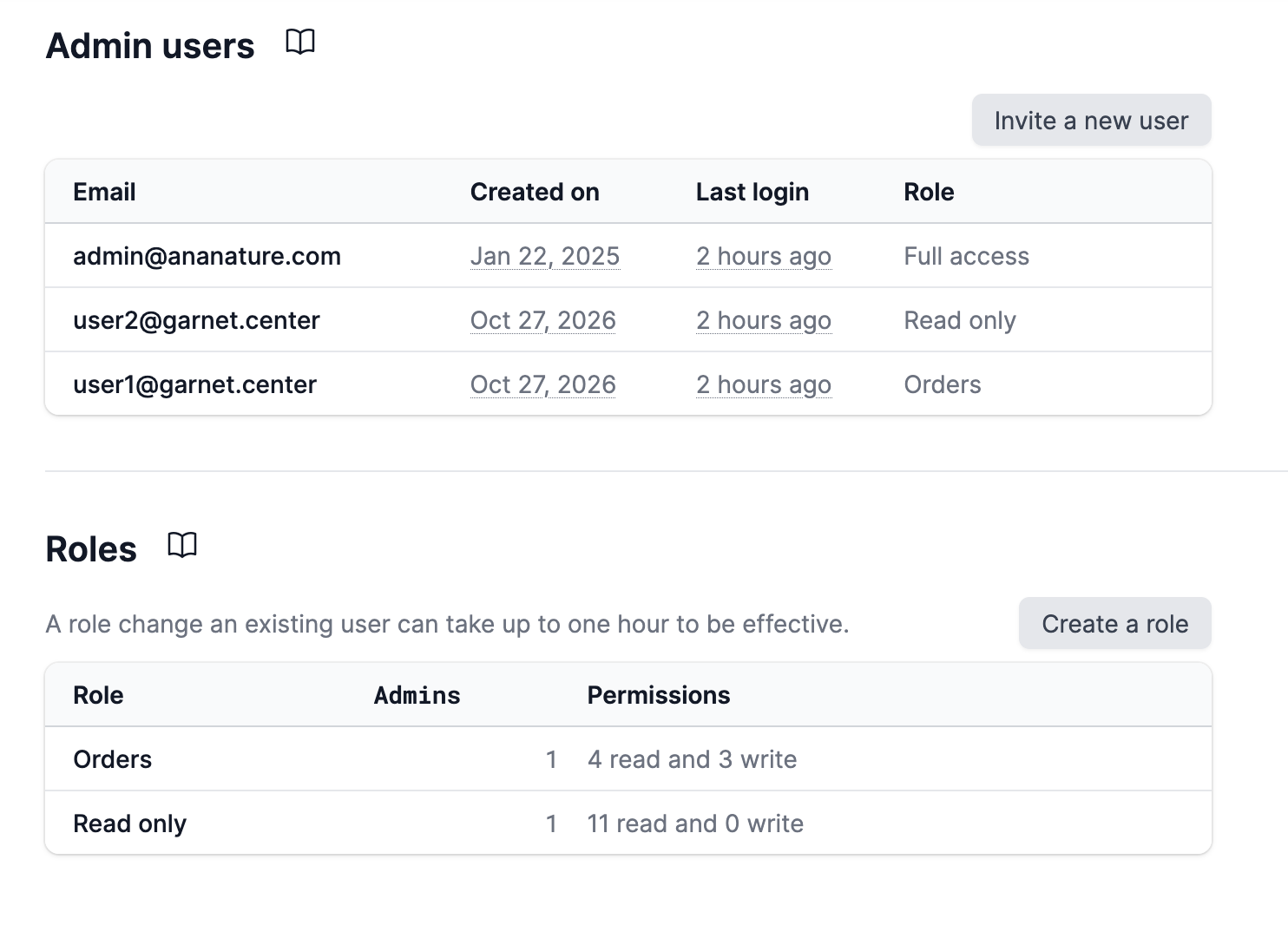Click created date for user1@garnet.center
1288x925 pixels.
point(543,384)
